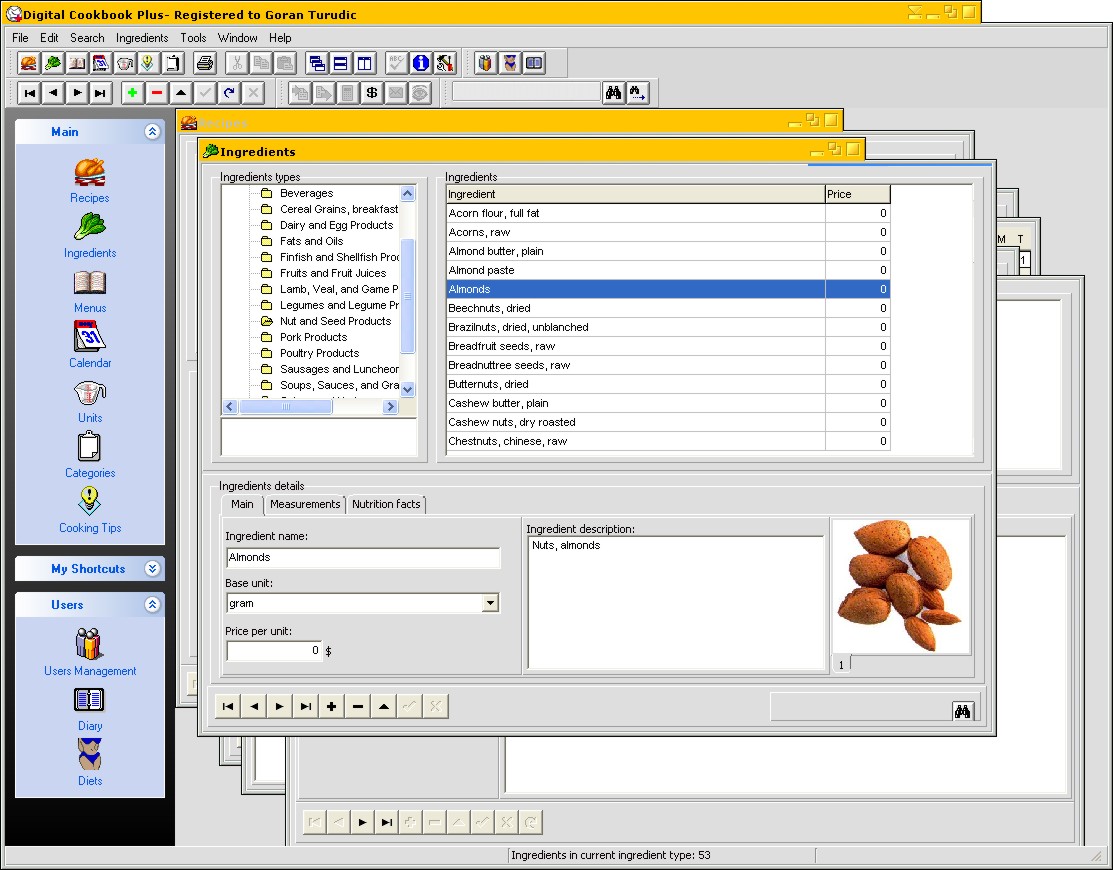Click the almonds picture thumbnail
Screen dimensions: 1113x870
(901, 586)
